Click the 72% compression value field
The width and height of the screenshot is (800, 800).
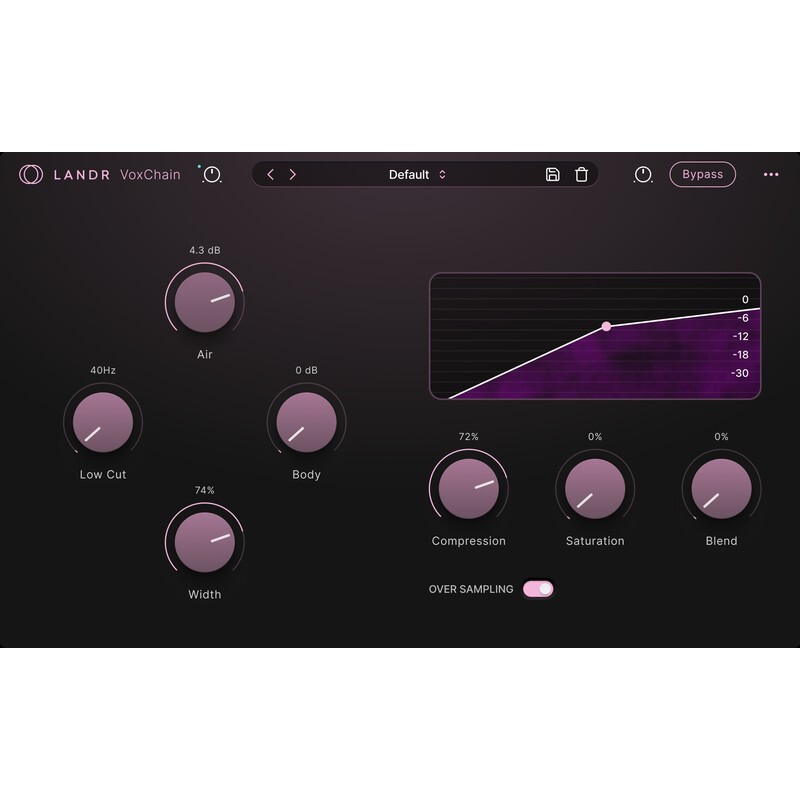469,437
